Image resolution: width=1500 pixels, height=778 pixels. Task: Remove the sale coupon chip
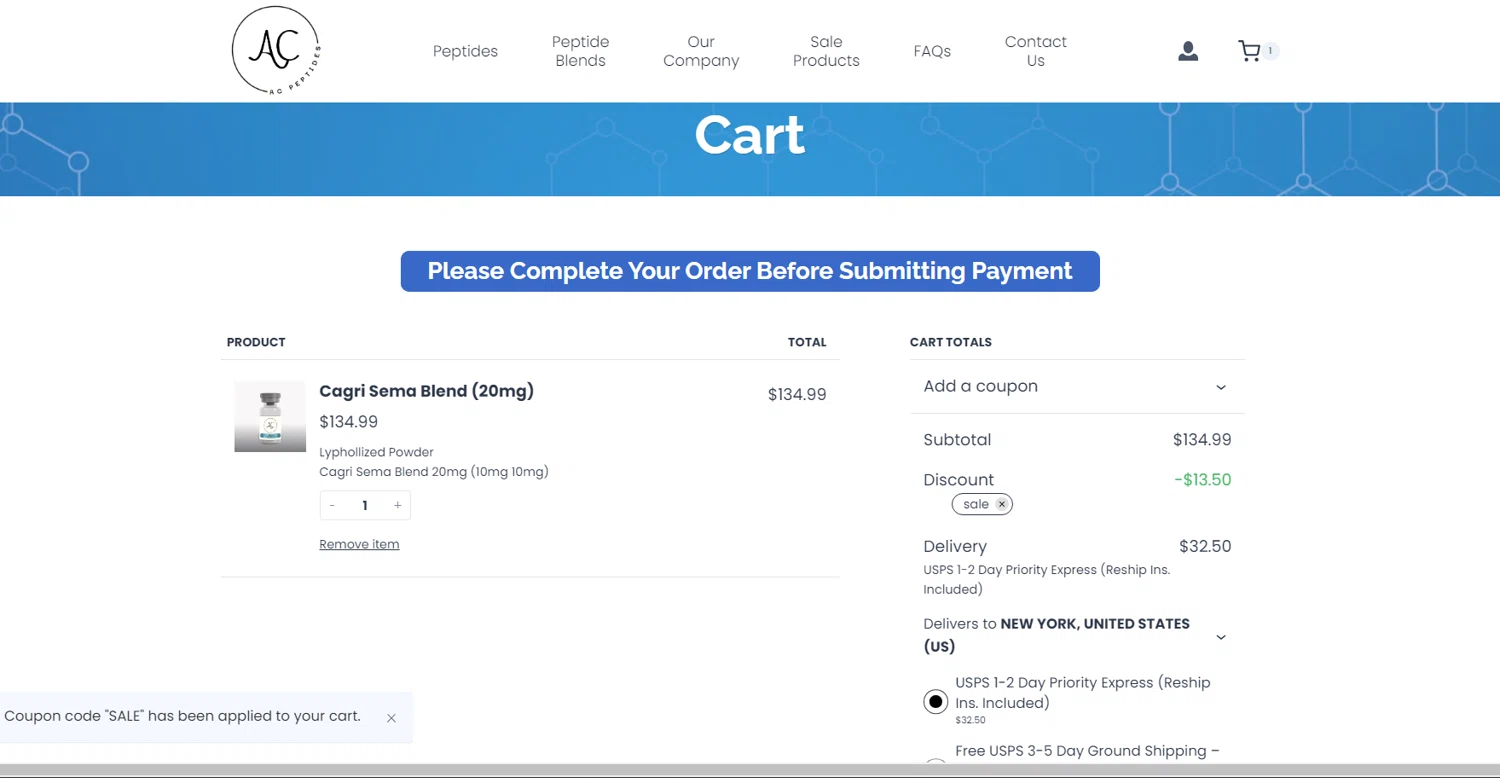pyautogui.click(x=1001, y=504)
